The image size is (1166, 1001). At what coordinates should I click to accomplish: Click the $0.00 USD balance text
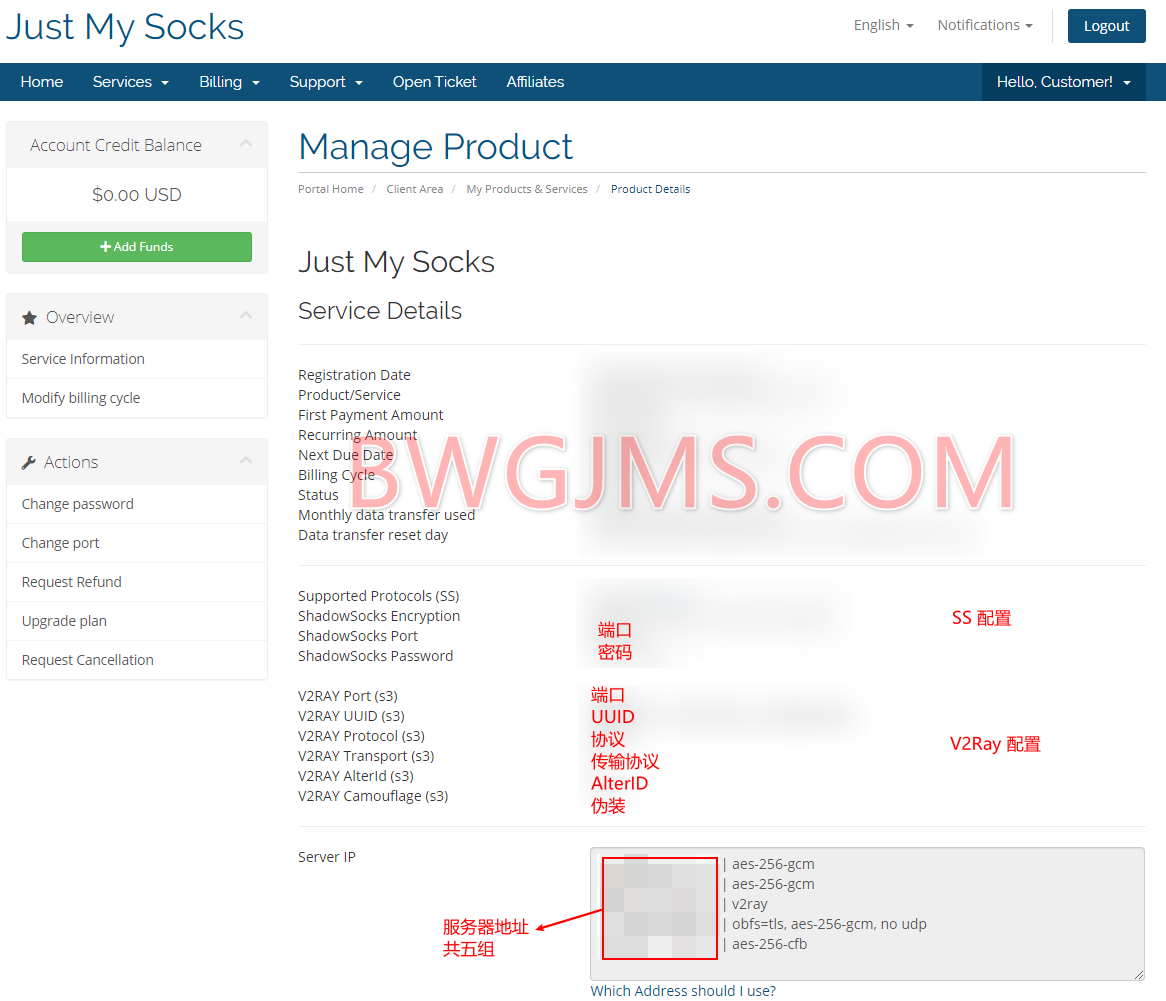(137, 195)
